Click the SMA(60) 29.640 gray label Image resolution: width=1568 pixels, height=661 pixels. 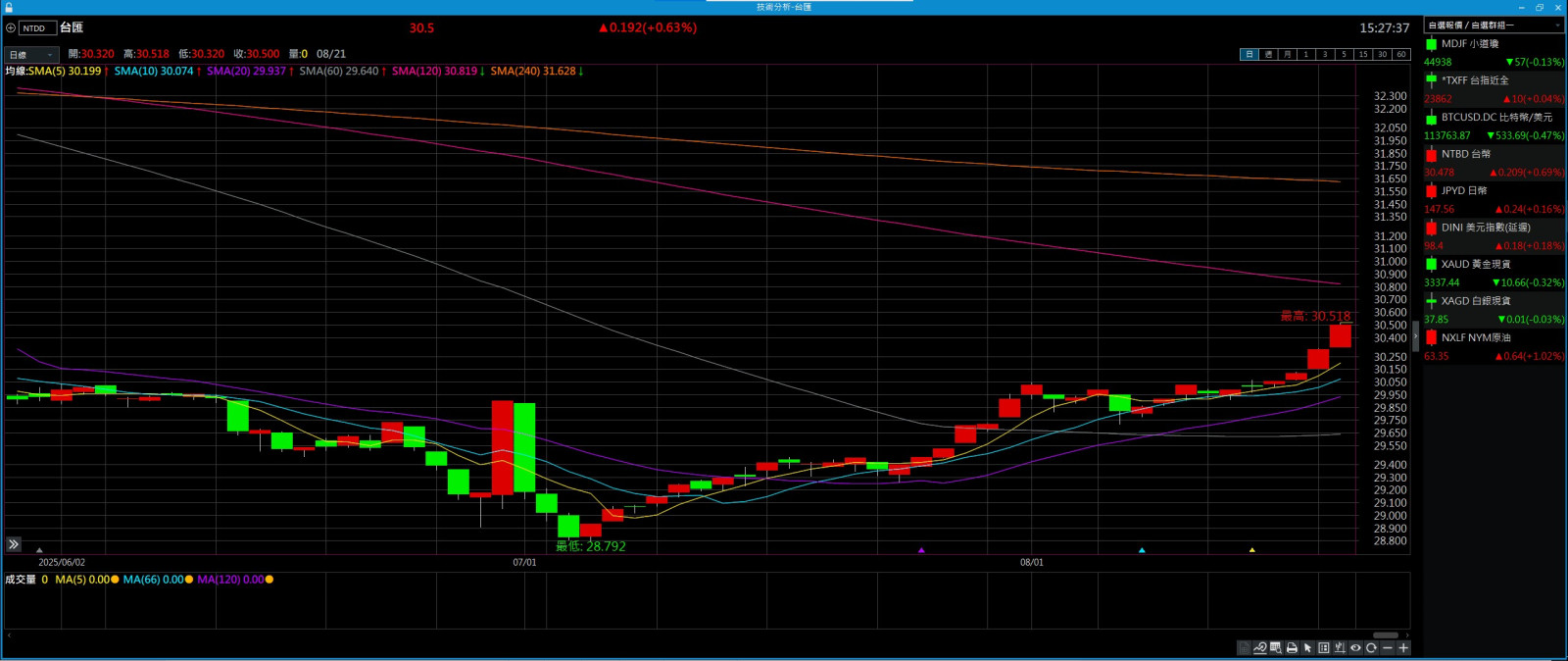[x=339, y=72]
